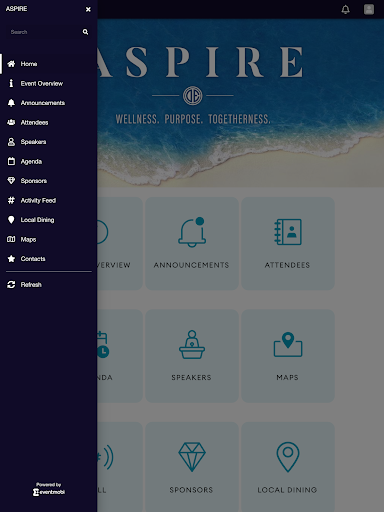Open notifications bell in top bar
The image size is (384, 512).
[x=346, y=9]
